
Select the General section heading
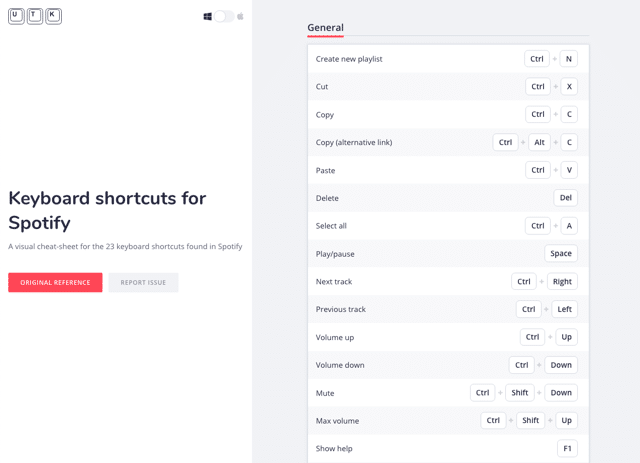[x=325, y=28]
